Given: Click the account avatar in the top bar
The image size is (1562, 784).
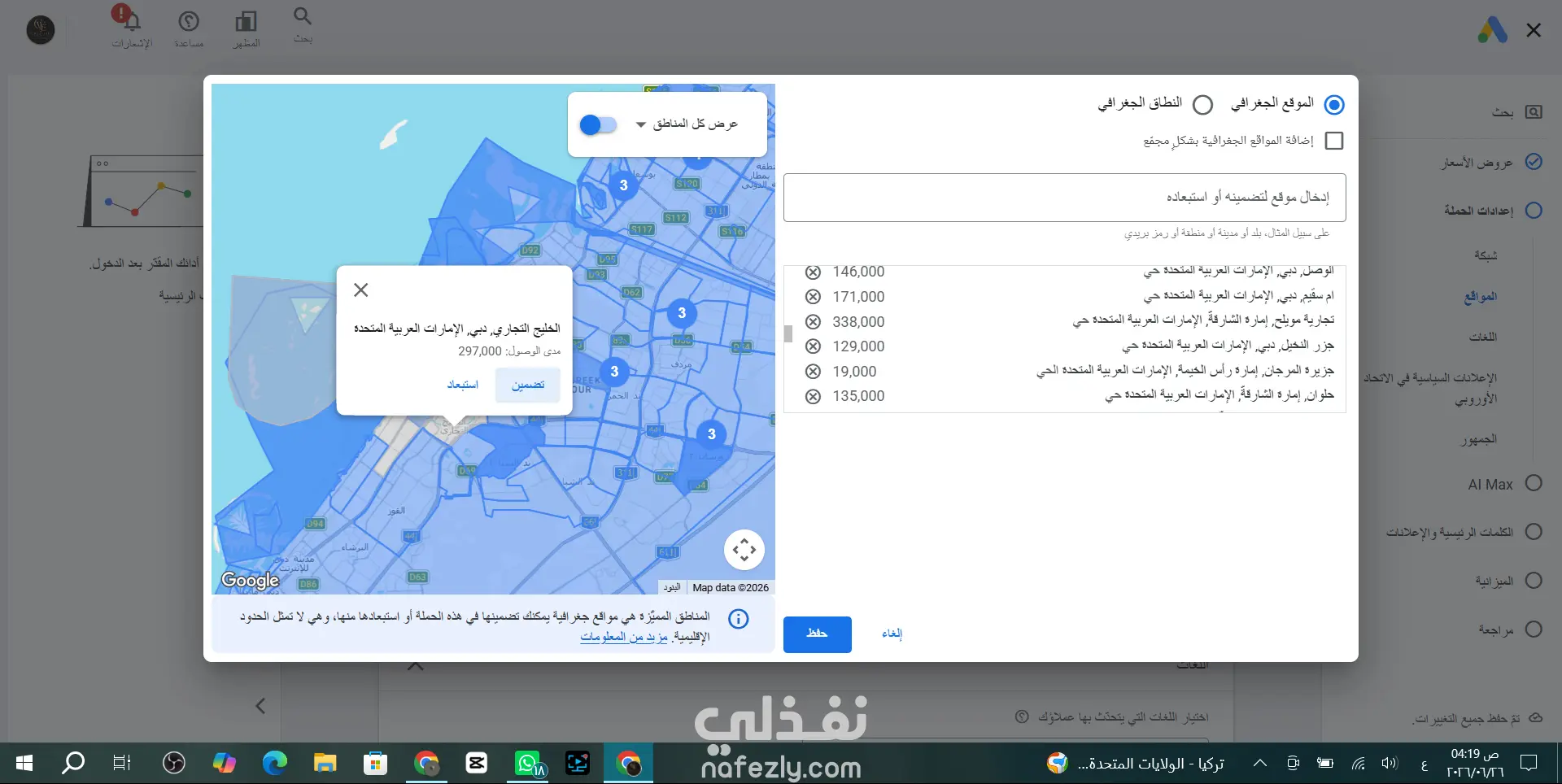Looking at the screenshot, I should (41, 30).
